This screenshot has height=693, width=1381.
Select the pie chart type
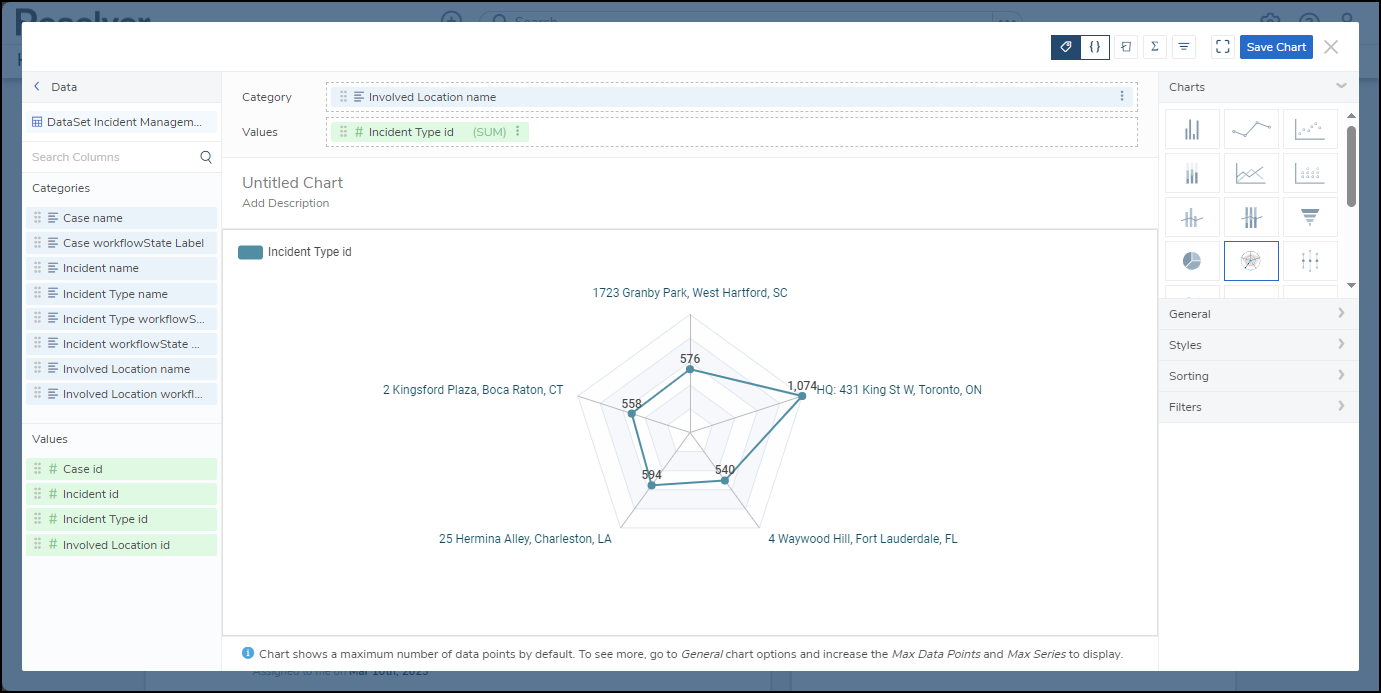click(x=1192, y=261)
